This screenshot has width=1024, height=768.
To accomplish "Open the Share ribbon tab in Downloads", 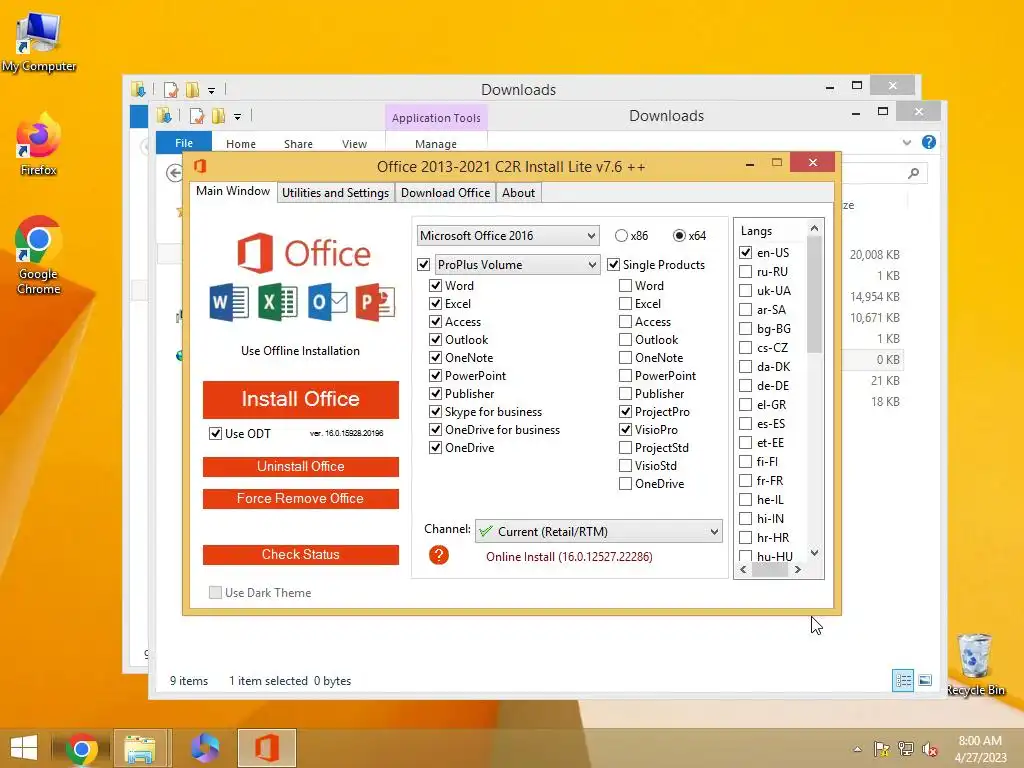I will pyautogui.click(x=298, y=144).
